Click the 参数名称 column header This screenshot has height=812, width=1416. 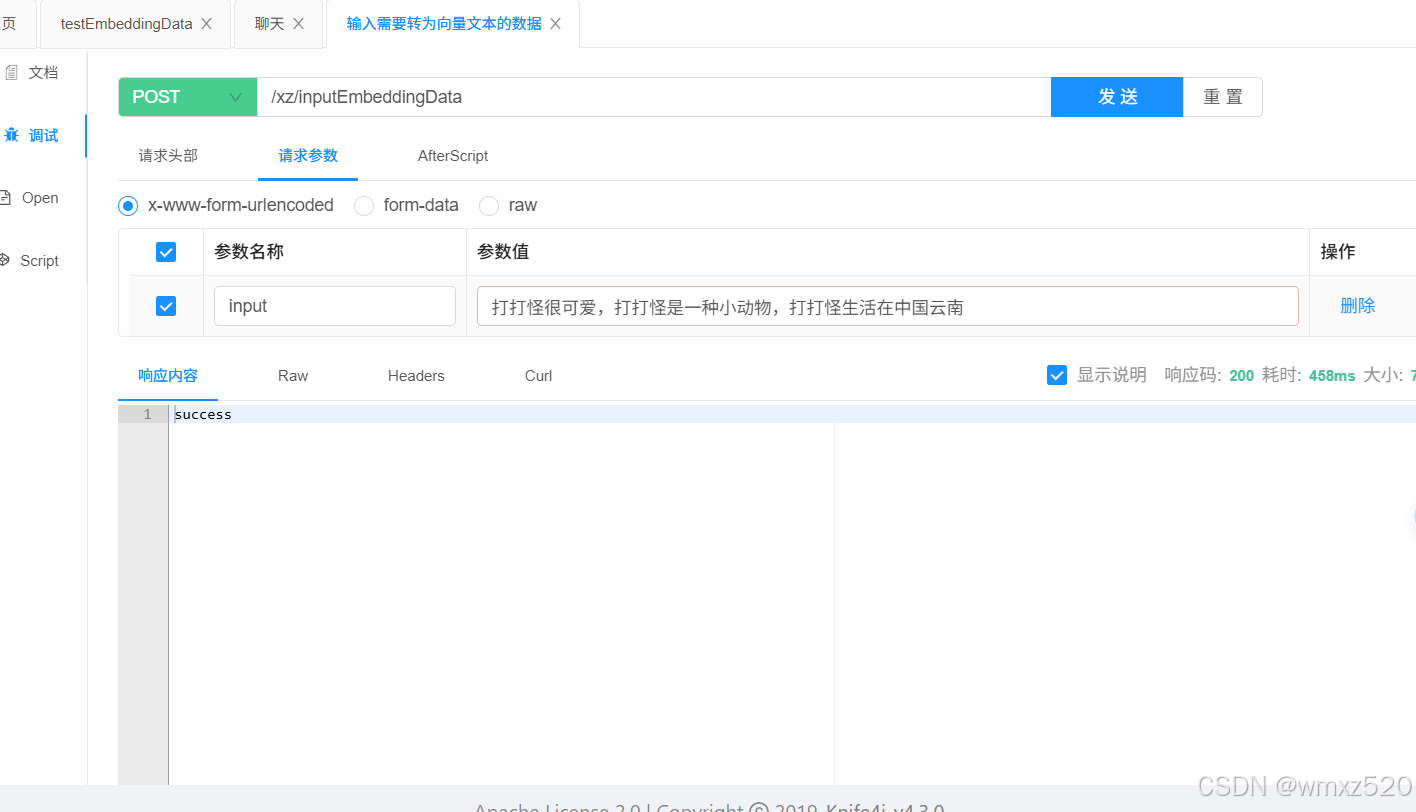coord(249,252)
